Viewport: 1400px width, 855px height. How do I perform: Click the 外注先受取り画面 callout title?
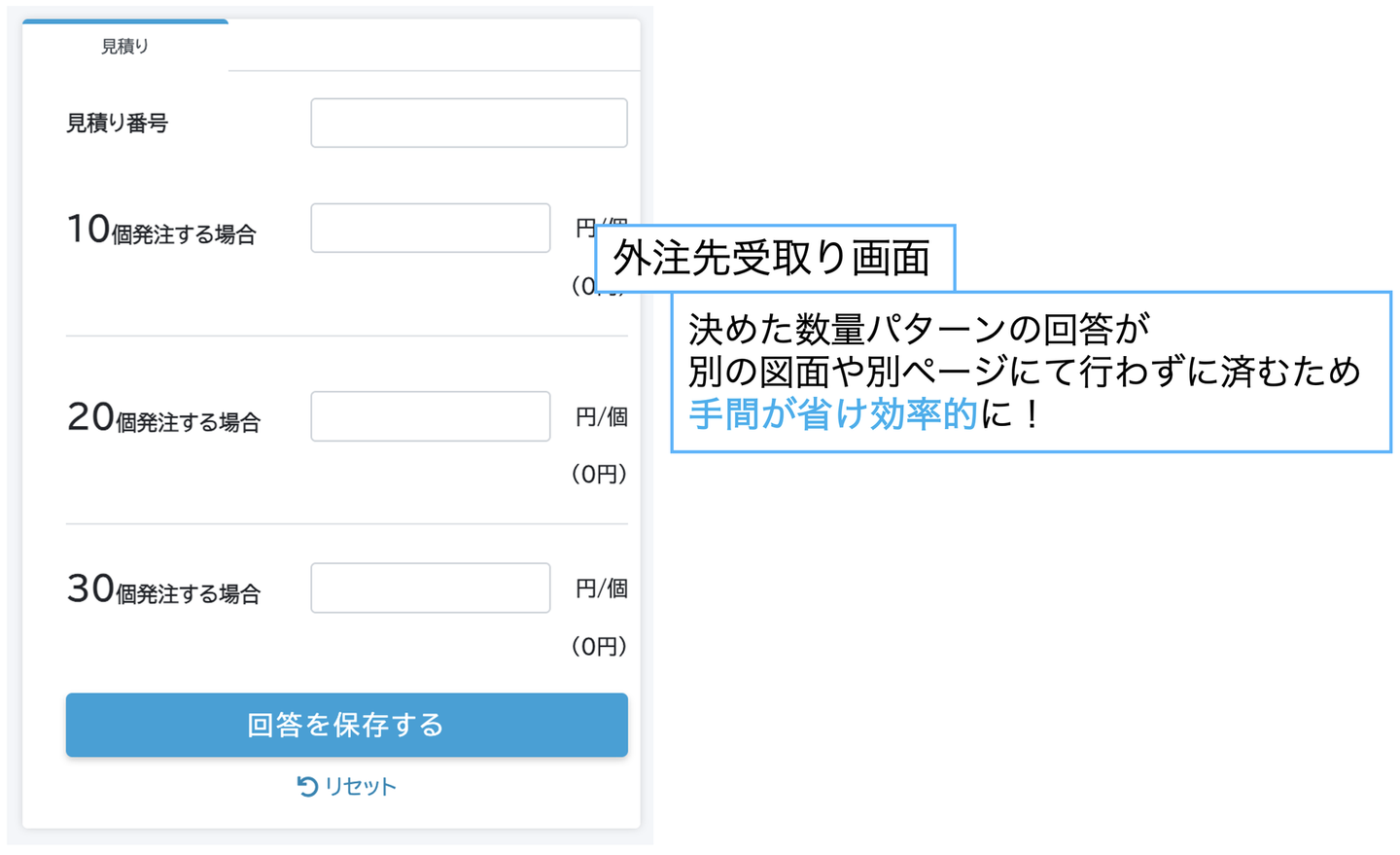tap(772, 259)
